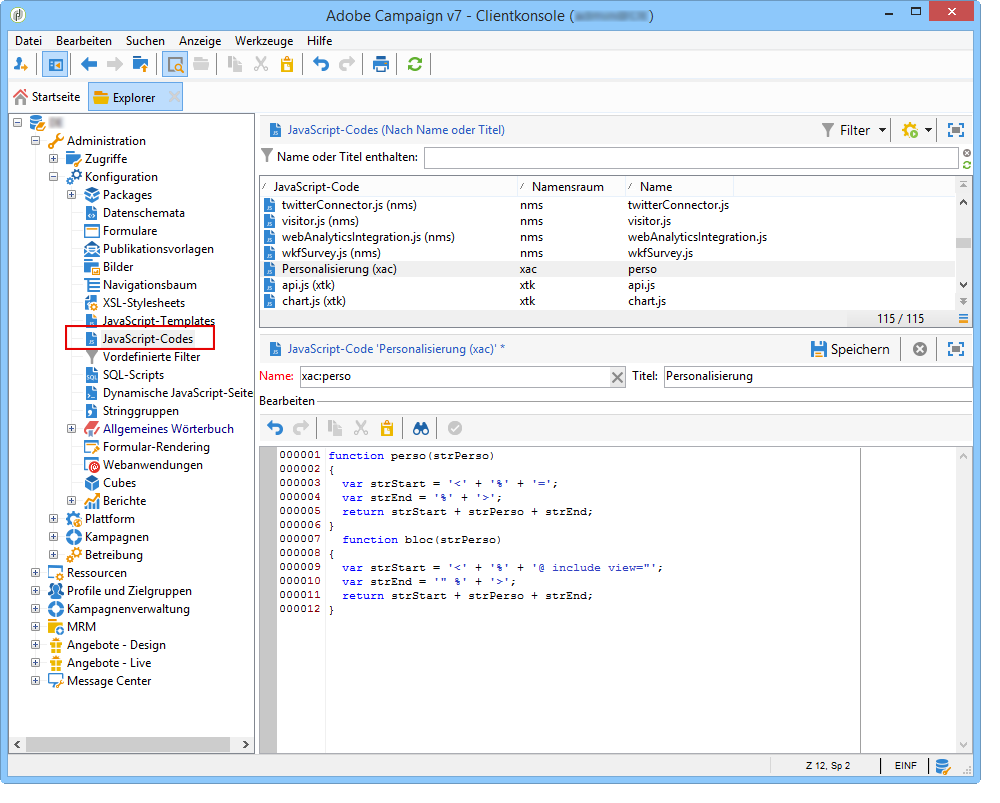The width and height of the screenshot is (1000, 803).
Task: Open the Filter dropdown
Action: coord(854,130)
